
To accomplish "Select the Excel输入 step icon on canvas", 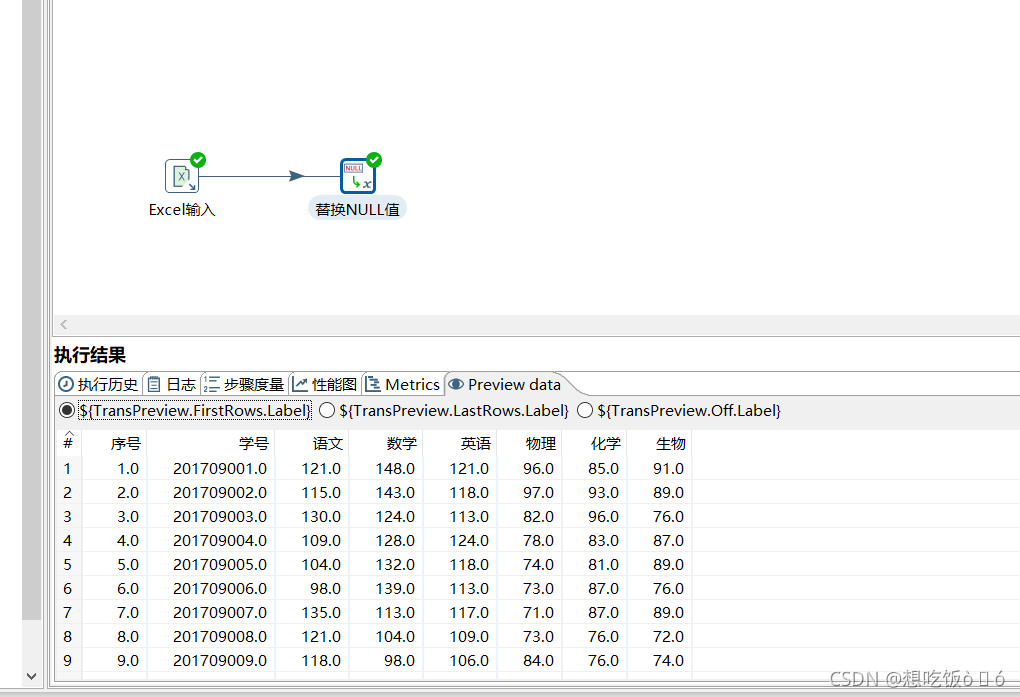I will (182, 175).
